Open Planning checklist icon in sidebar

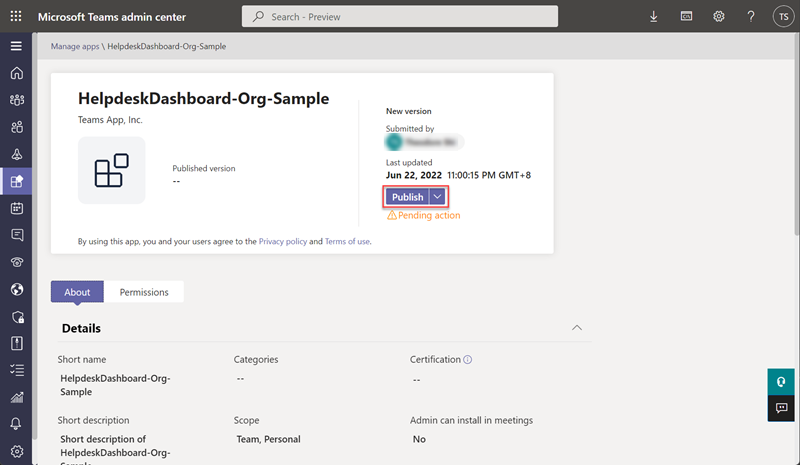click(x=17, y=370)
